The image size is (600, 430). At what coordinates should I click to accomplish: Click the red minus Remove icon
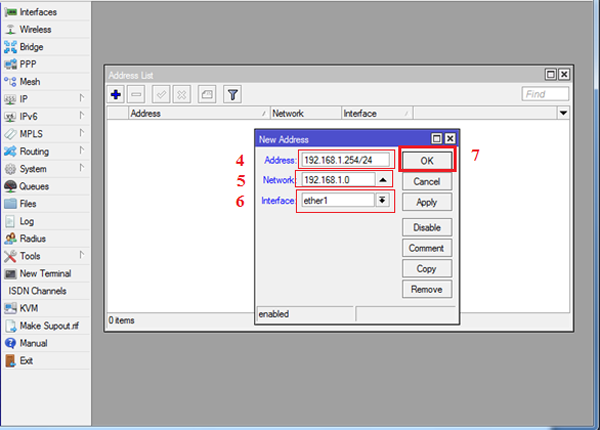(x=137, y=94)
